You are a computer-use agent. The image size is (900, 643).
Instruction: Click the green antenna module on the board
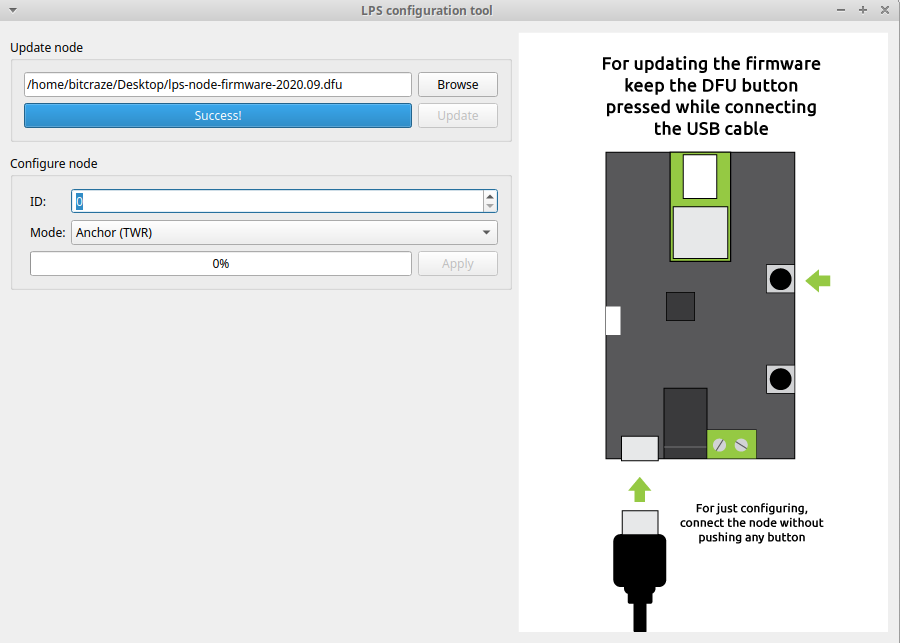click(700, 206)
